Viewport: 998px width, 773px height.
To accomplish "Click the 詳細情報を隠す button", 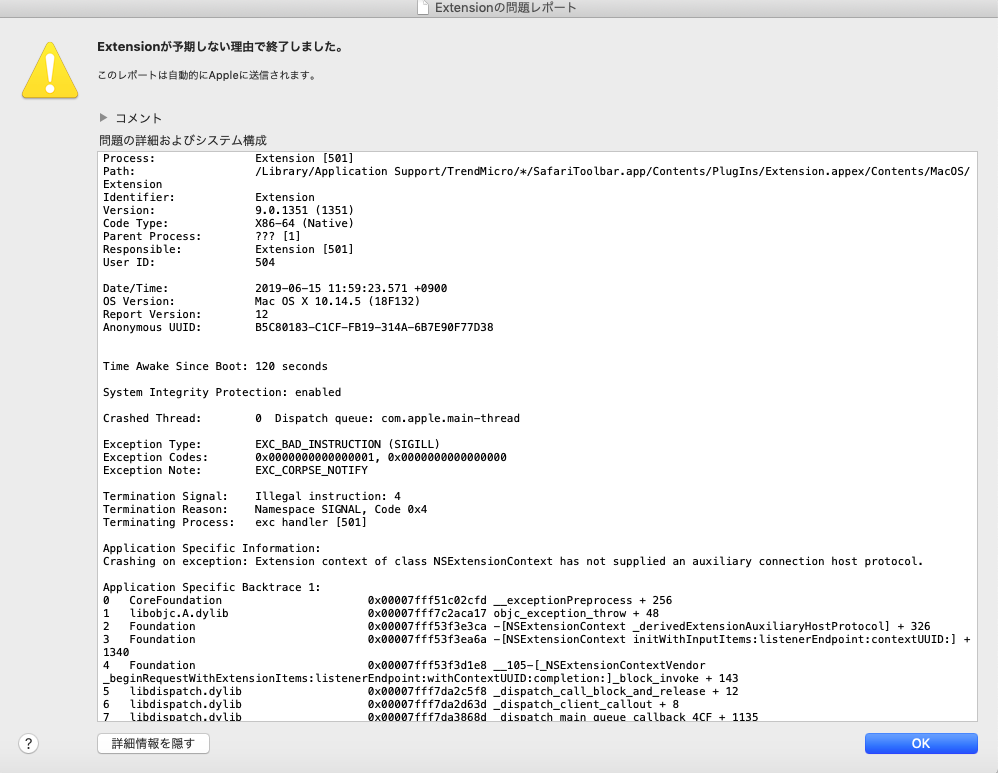I will coord(153,744).
